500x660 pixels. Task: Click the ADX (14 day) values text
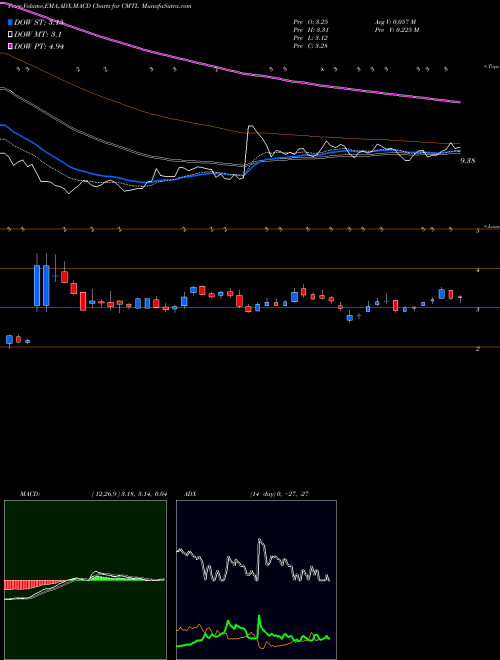pyautogui.click(x=279, y=494)
